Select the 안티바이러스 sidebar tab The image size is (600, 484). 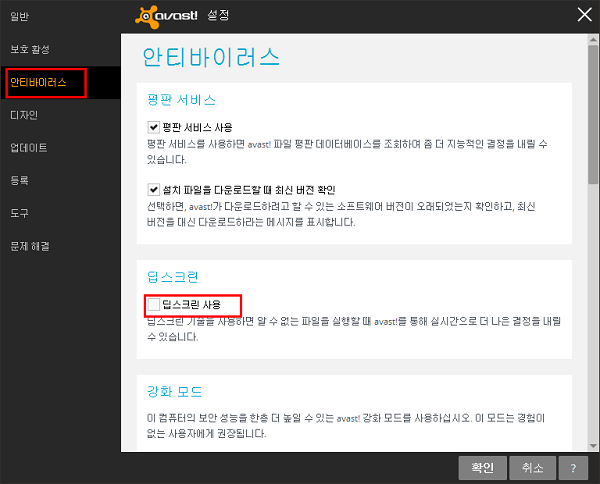click(38, 82)
